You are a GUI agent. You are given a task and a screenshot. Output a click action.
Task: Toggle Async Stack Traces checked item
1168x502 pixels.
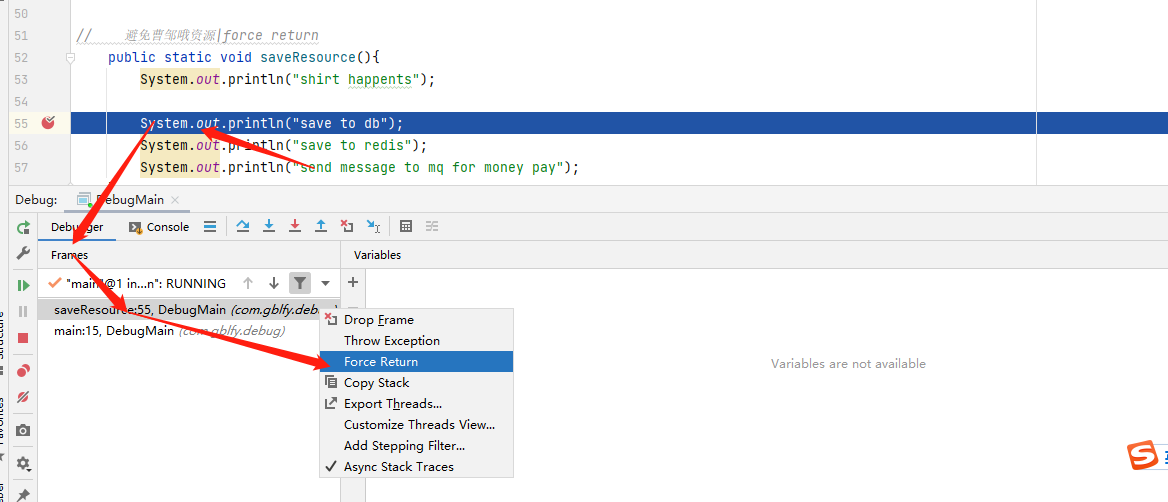[416, 466]
